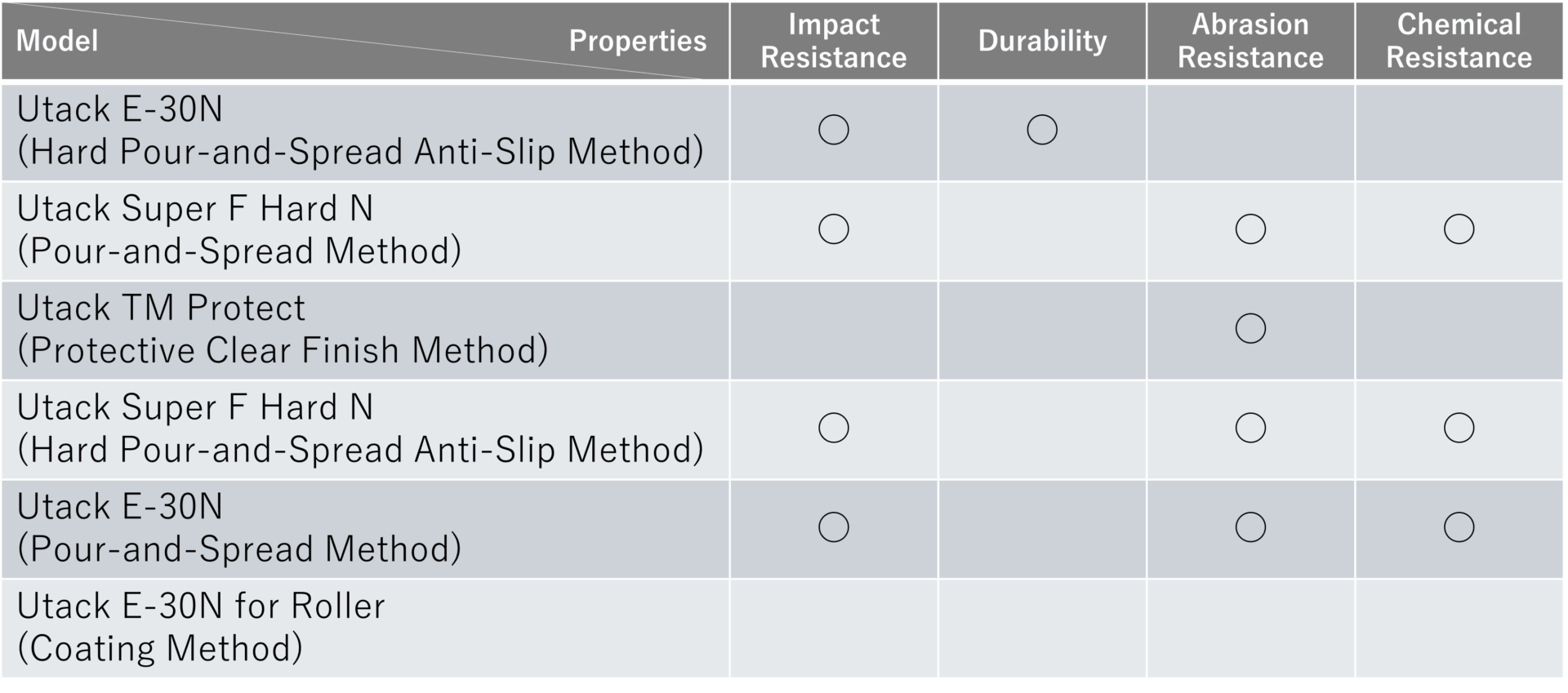Click Impact Resistance circle for first E-30N Anti-Slip row
This screenshot has height=693, width=1568.
pos(833,130)
